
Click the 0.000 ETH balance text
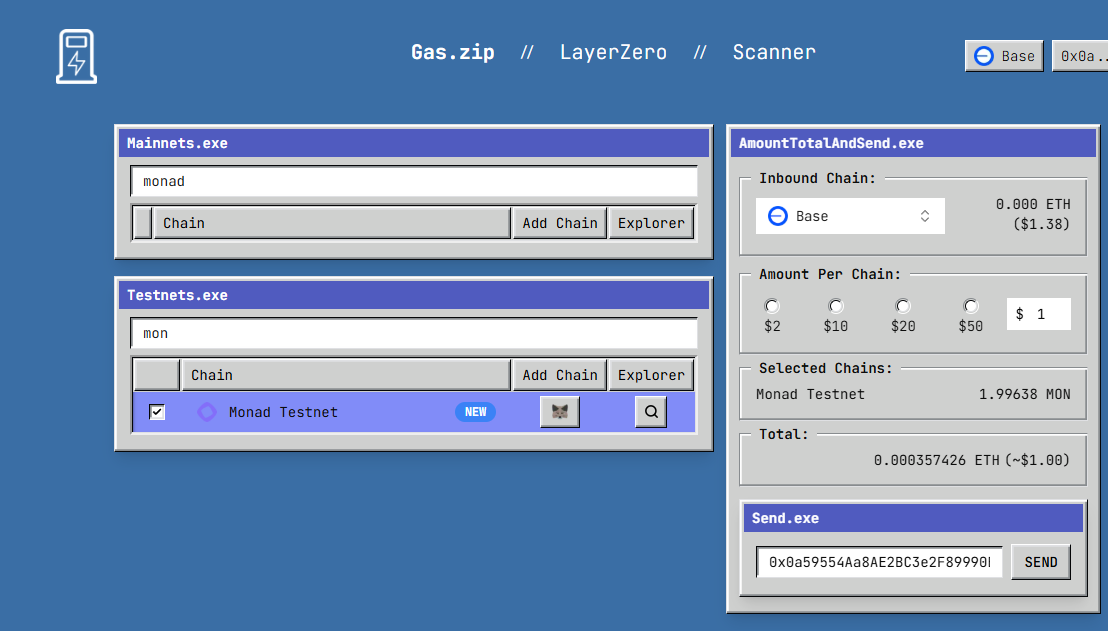pyautogui.click(x=1033, y=204)
